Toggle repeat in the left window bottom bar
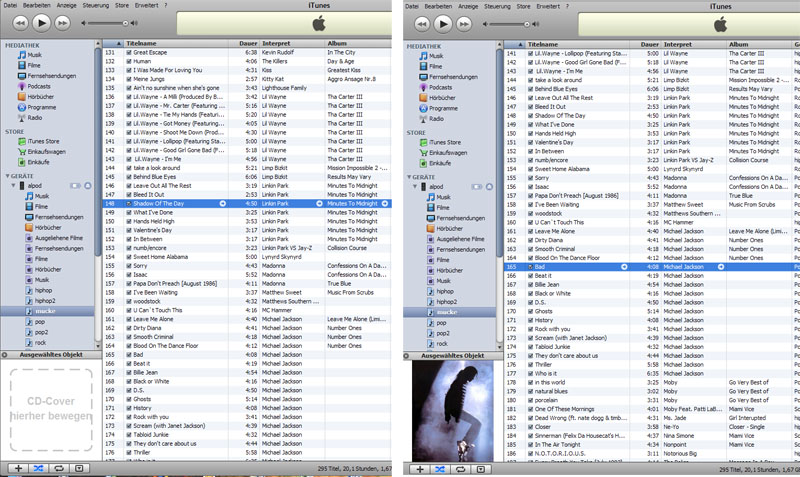This screenshot has width=800, height=477. 59,468
